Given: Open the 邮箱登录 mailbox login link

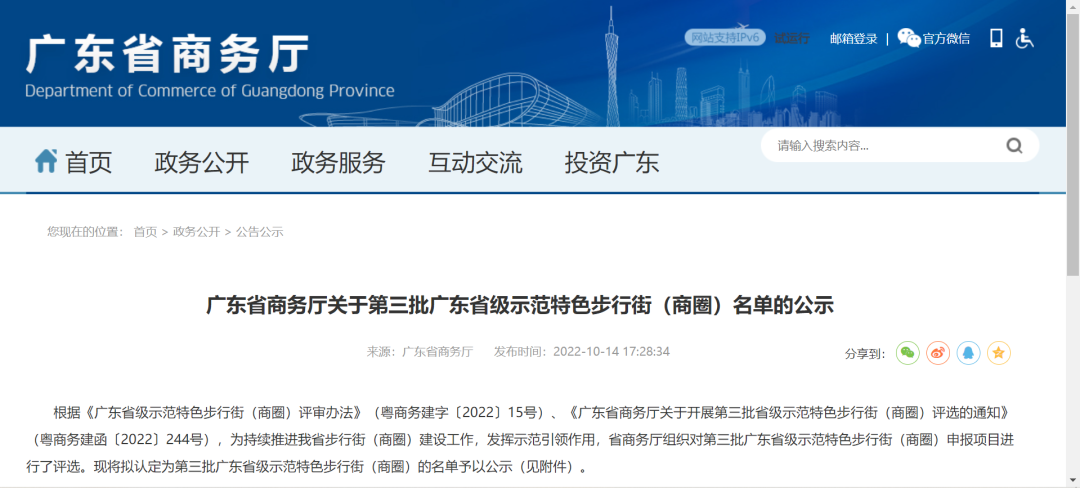Looking at the screenshot, I should click(x=853, y=39).
